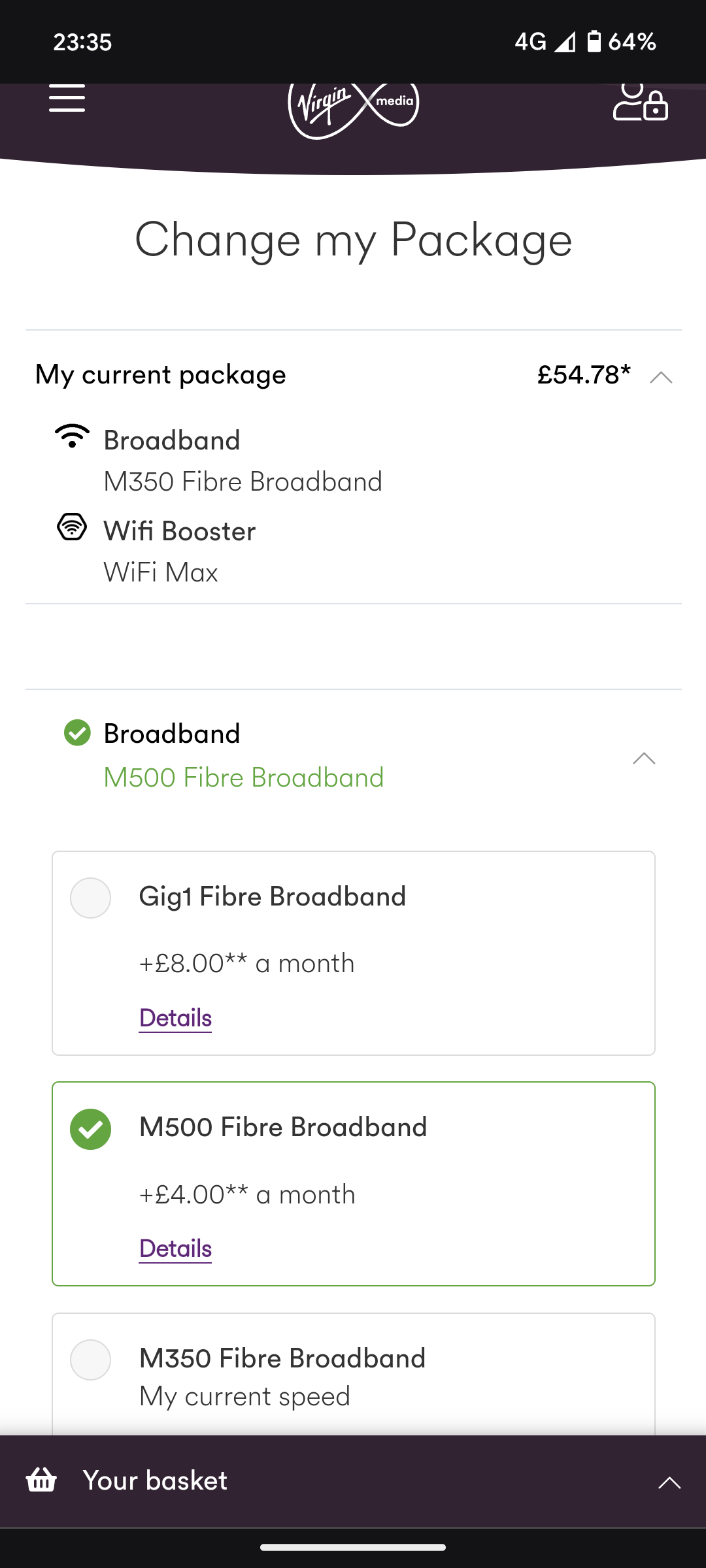Tap the shopping basket icon
This screenshot has height=1568, width=706.
pyautogui.click(x=41, y=1480)
